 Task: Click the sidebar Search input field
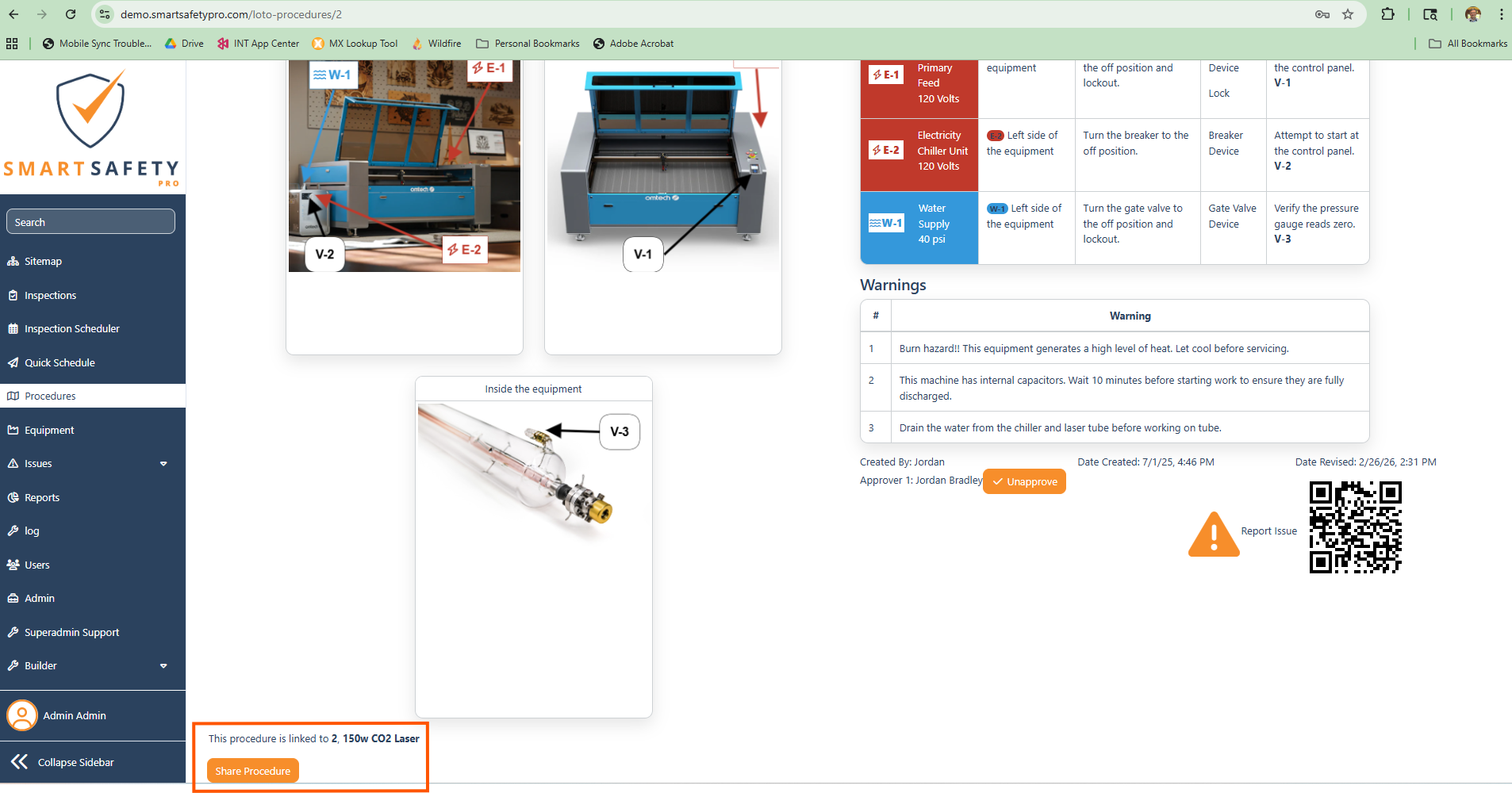(x=90, y=222)
